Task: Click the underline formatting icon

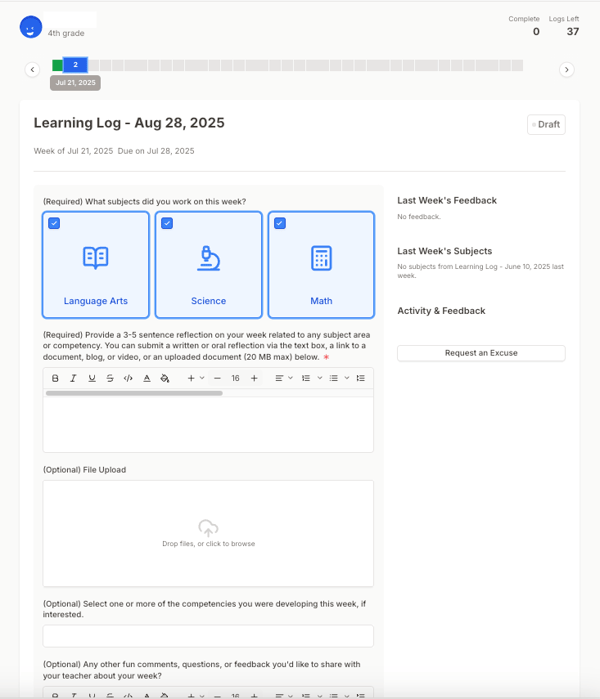Action: [x=92, y=378]
